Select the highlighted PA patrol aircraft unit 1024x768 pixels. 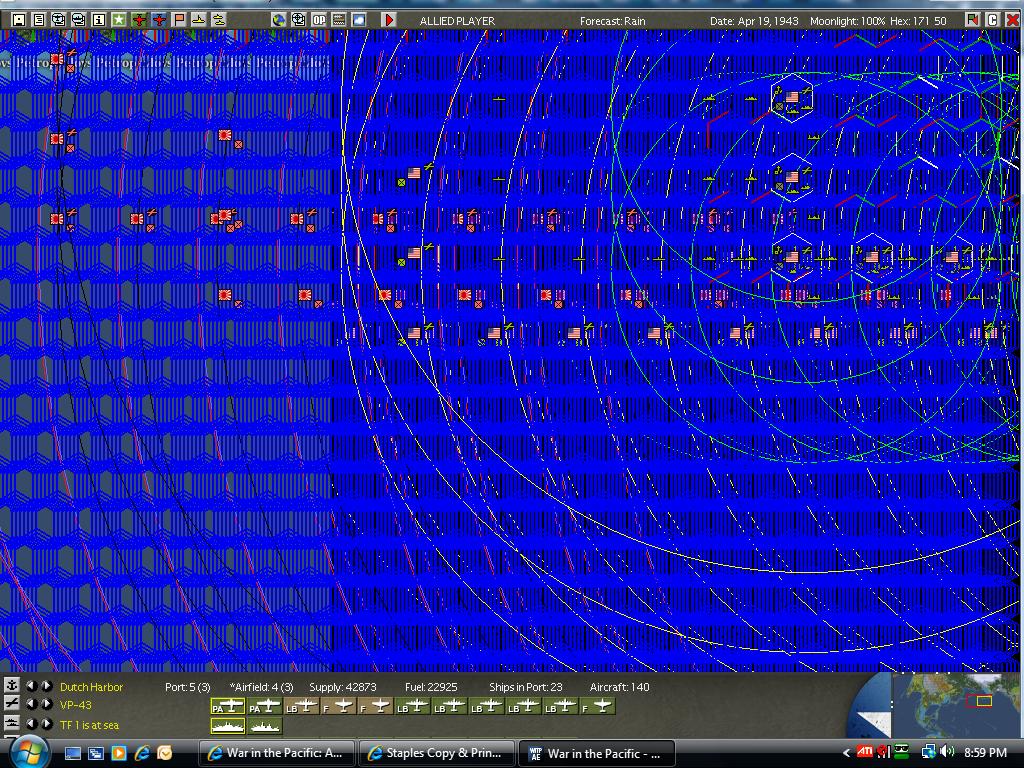228,707
